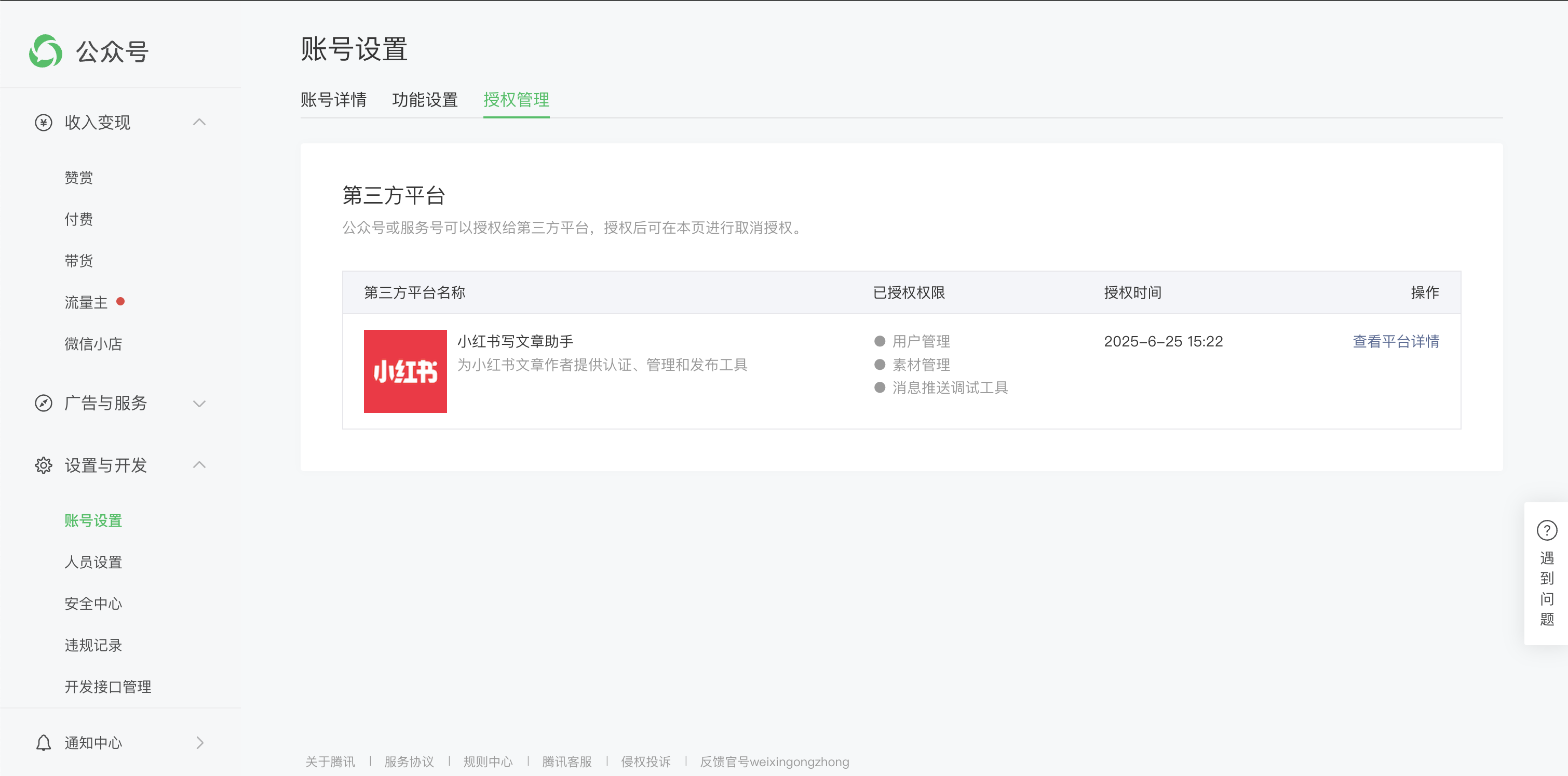This screenshot has width=1568, height=776.
Task: Open 微信小店 sidebar item
Action: coord(93,344)
